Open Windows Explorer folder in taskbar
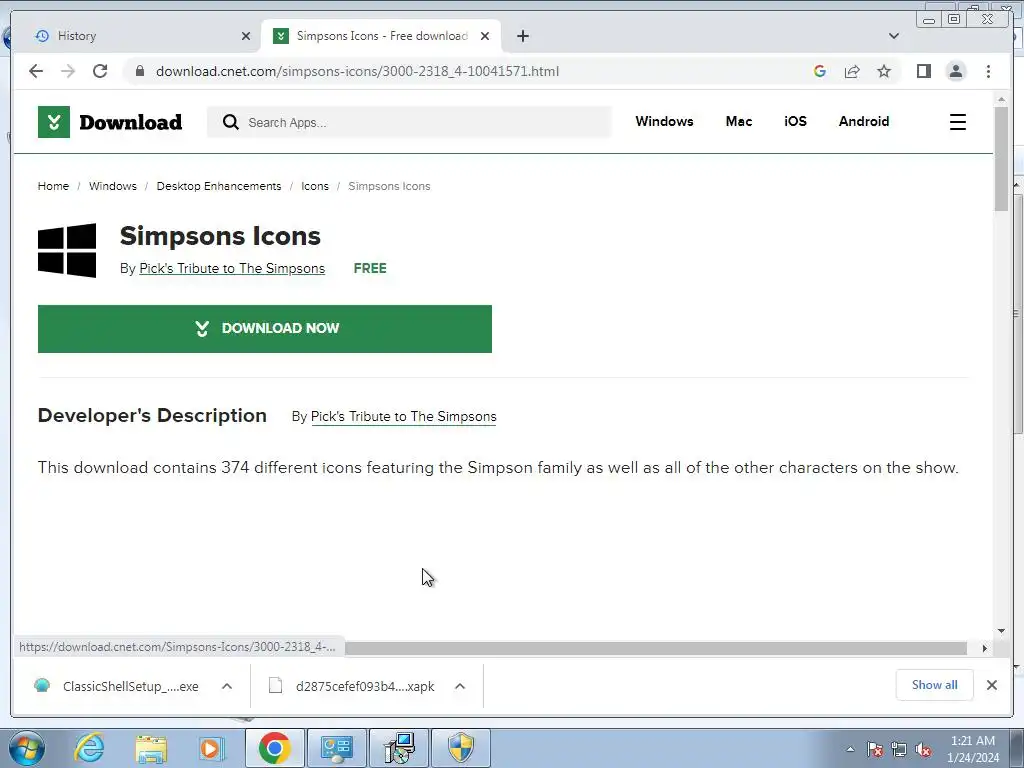 (x=151, y=748)
